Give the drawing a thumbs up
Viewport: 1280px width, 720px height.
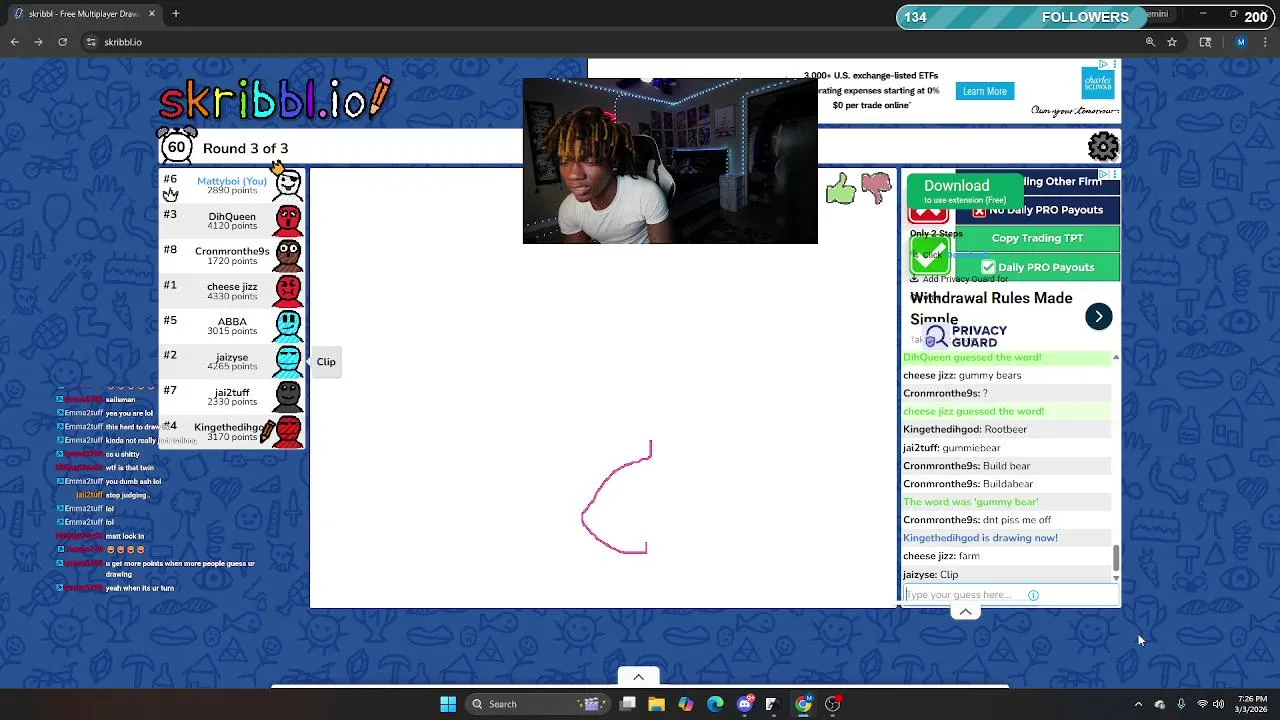coord(841,189)
